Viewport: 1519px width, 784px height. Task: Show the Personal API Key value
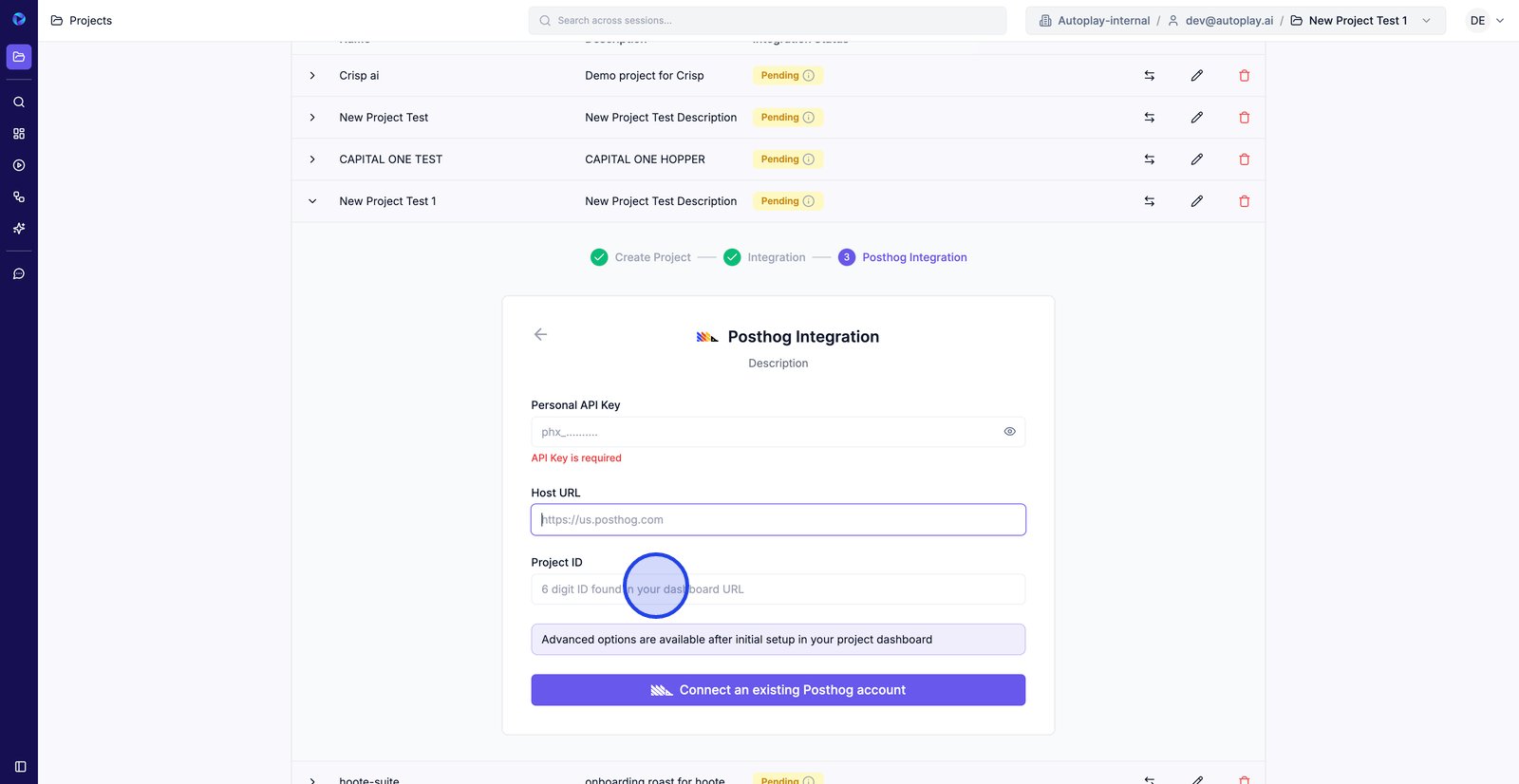(x=1009, y=432)
